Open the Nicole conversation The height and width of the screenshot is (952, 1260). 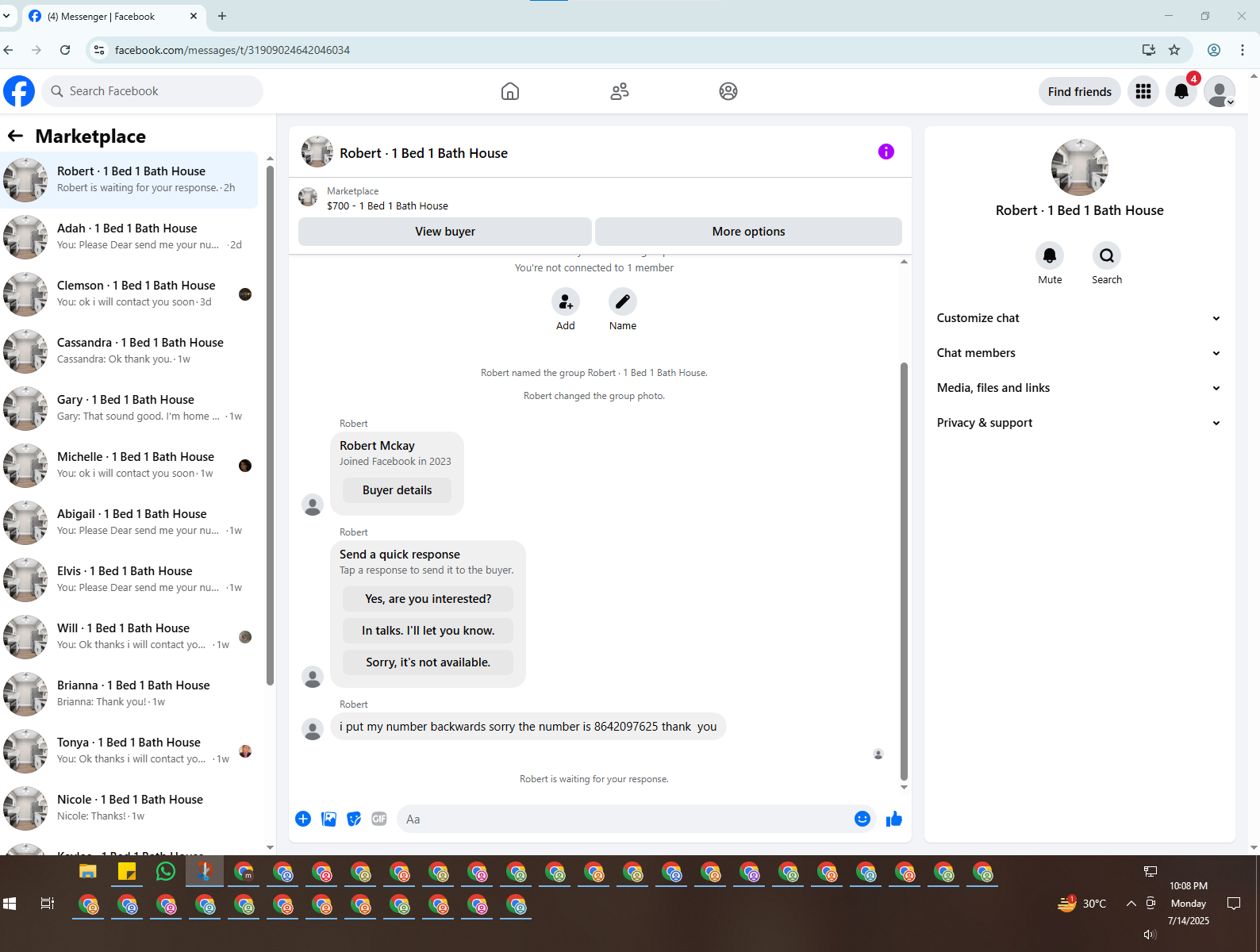[x=129, y=808]
